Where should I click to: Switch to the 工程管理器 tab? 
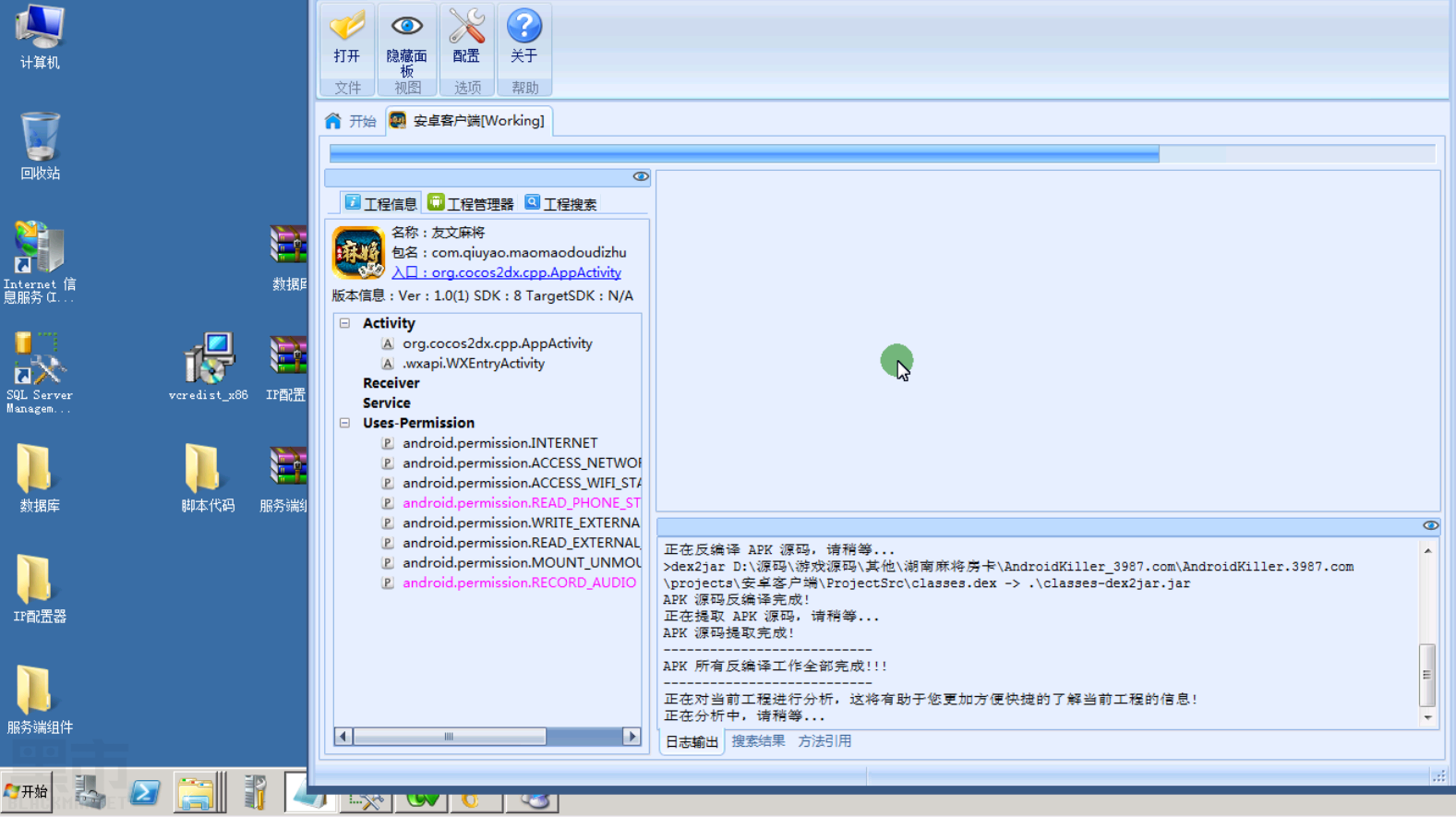coord(471,203)
